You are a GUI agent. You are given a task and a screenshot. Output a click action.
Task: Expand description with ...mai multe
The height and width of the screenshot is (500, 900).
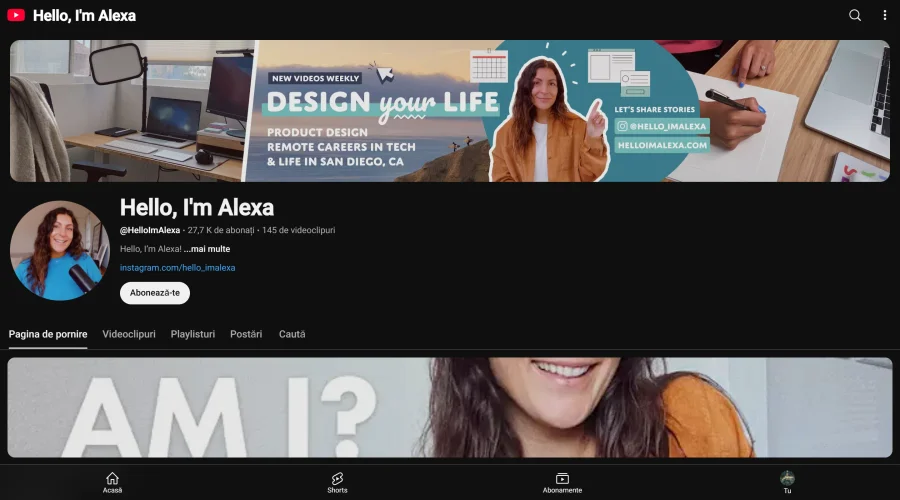pos(207,249)
